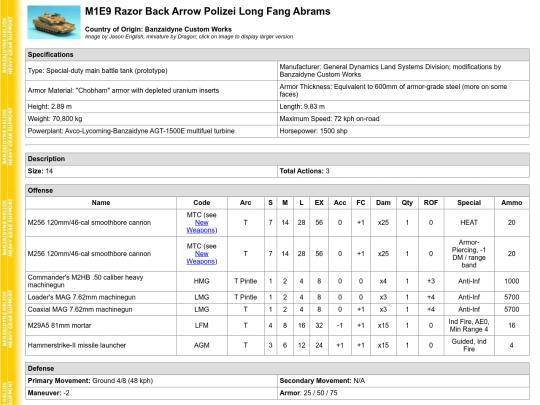This screenshot has width=540, height=405.
Task: Click the Powerplant AGT-1500E turbine cell
Action: 151,131
